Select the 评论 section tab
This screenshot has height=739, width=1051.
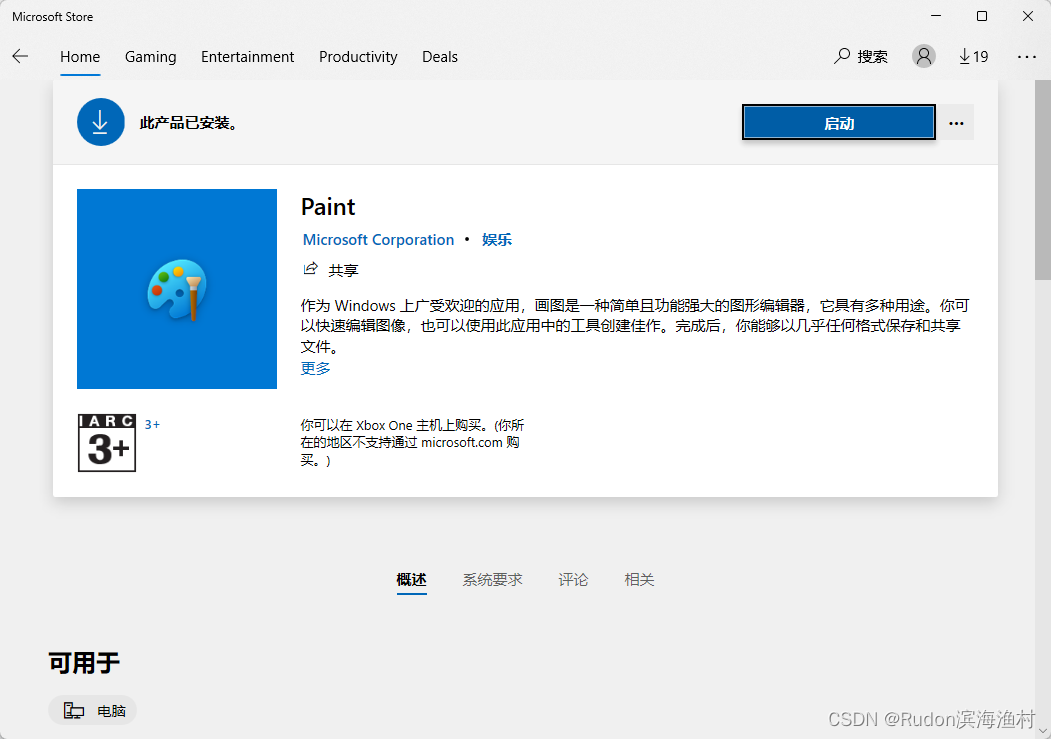pos(573,580)
